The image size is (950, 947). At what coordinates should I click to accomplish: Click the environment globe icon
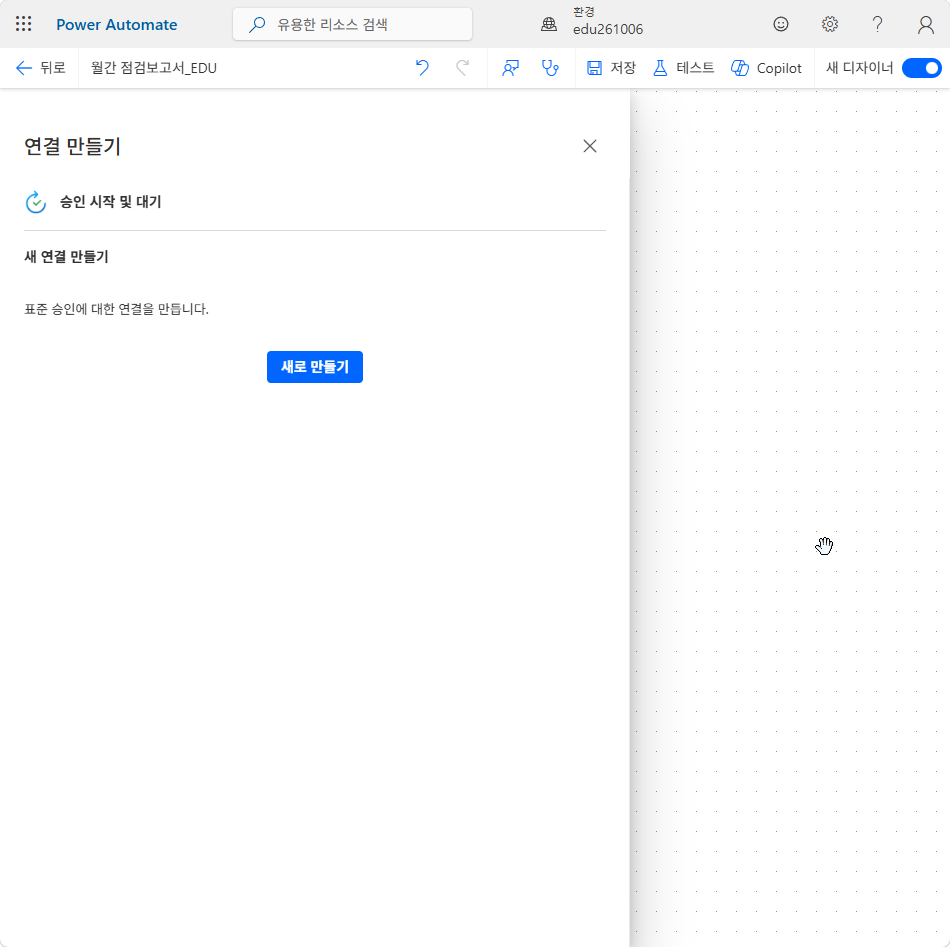[549, 24]
